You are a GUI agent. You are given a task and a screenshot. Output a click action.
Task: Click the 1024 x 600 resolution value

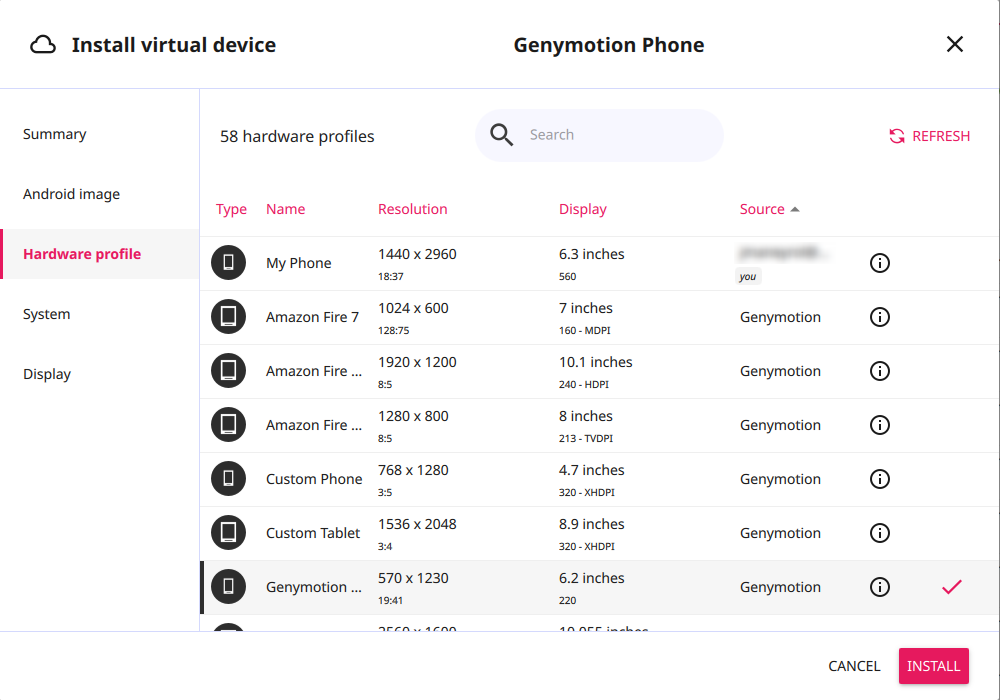tap(413, 308)
